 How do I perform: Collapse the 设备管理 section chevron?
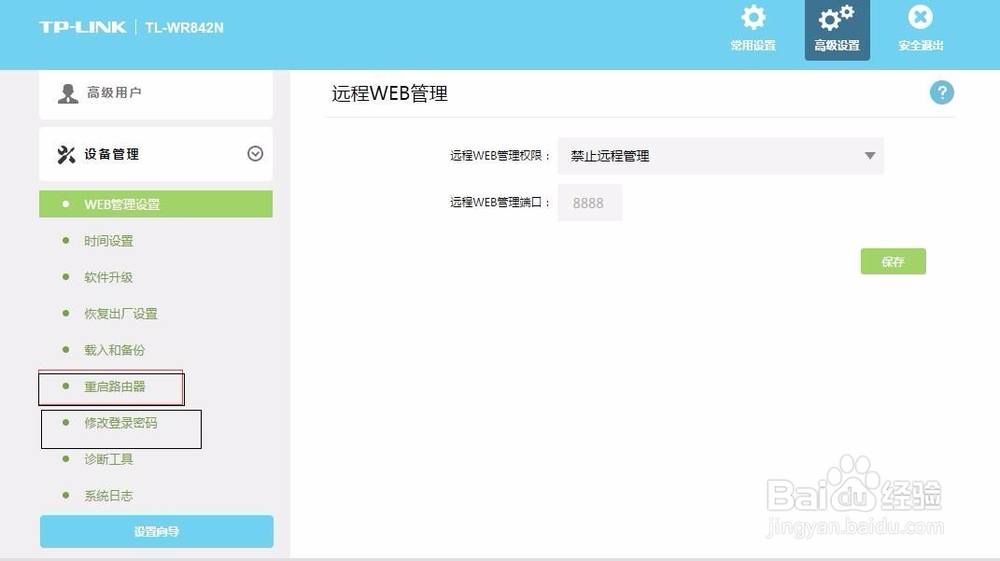[255, 154]
